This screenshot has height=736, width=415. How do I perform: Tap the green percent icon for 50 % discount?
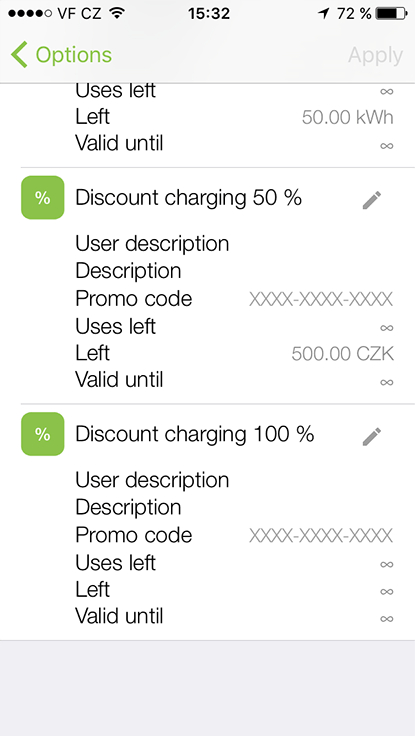(43, 198)
